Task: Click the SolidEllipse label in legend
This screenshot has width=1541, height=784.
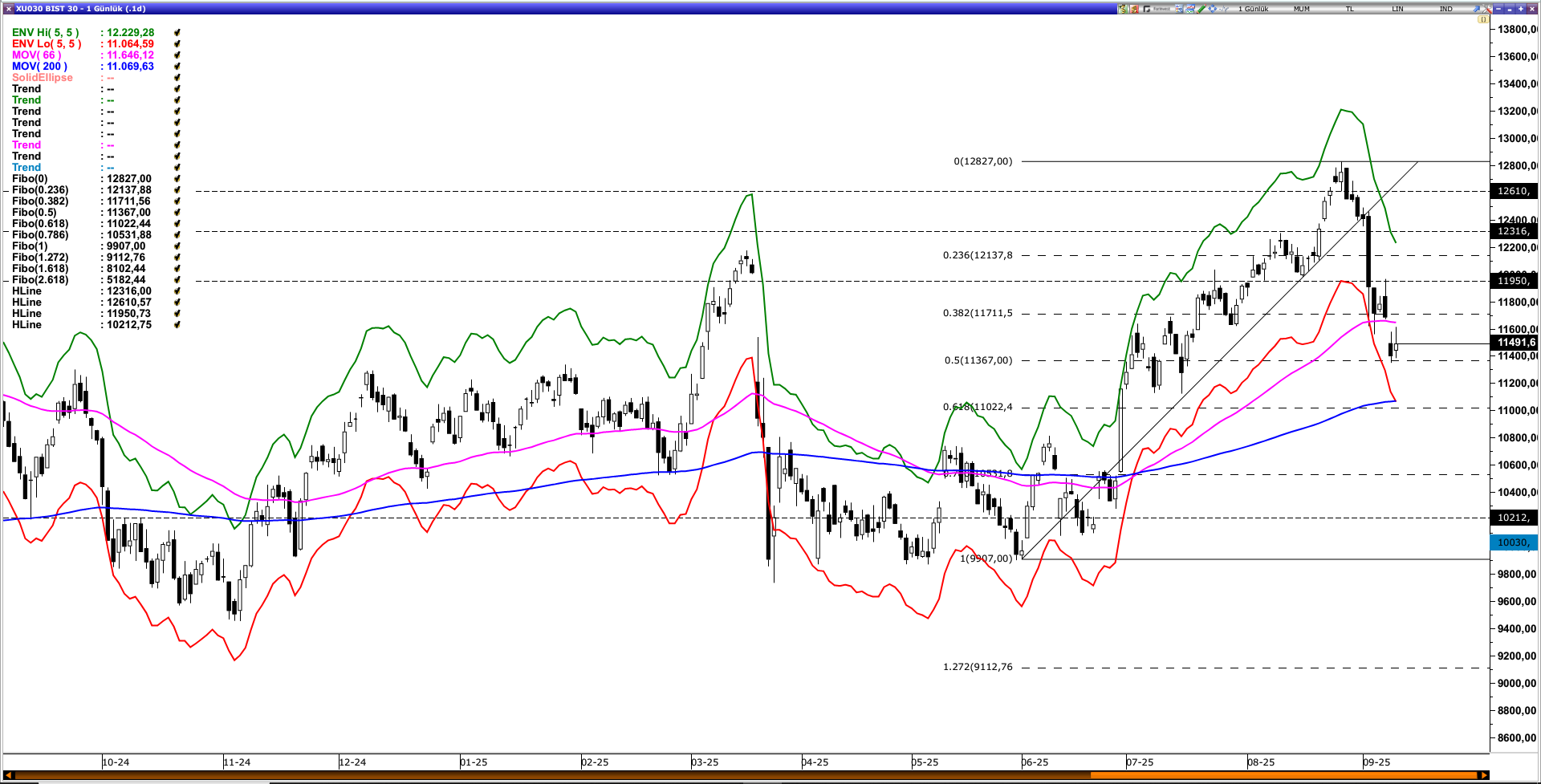Action: (42, 78)
